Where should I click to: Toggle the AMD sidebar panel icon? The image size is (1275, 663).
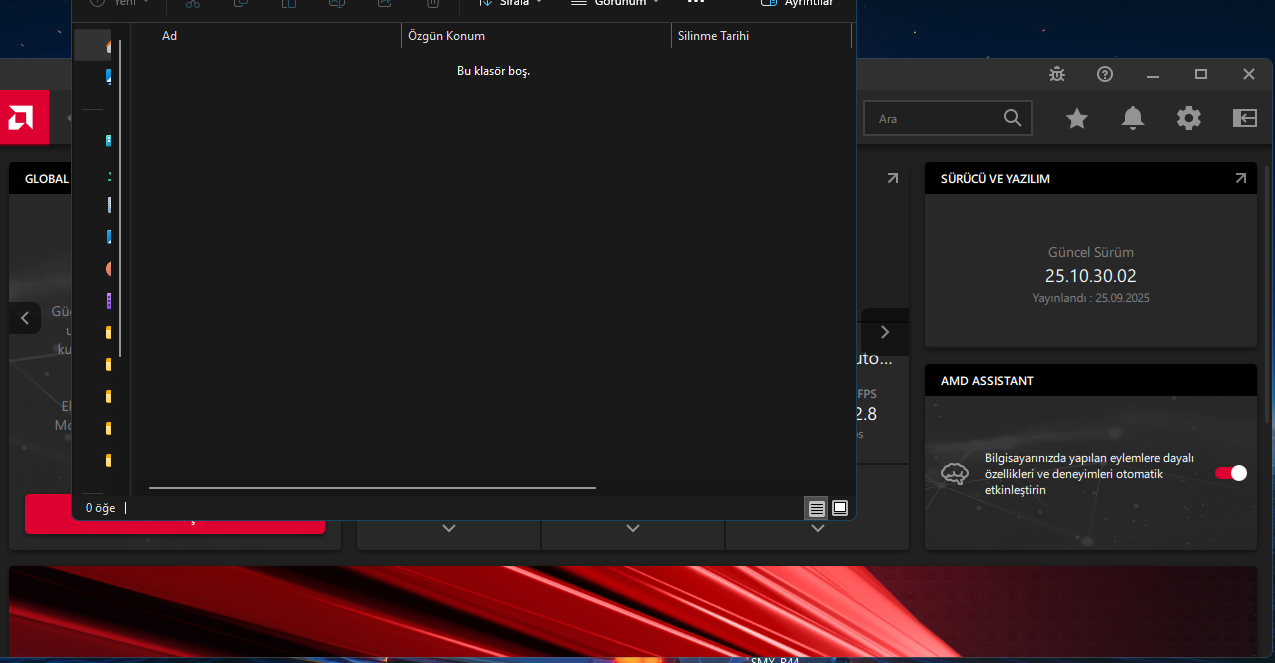click(x=1245, y=118)
